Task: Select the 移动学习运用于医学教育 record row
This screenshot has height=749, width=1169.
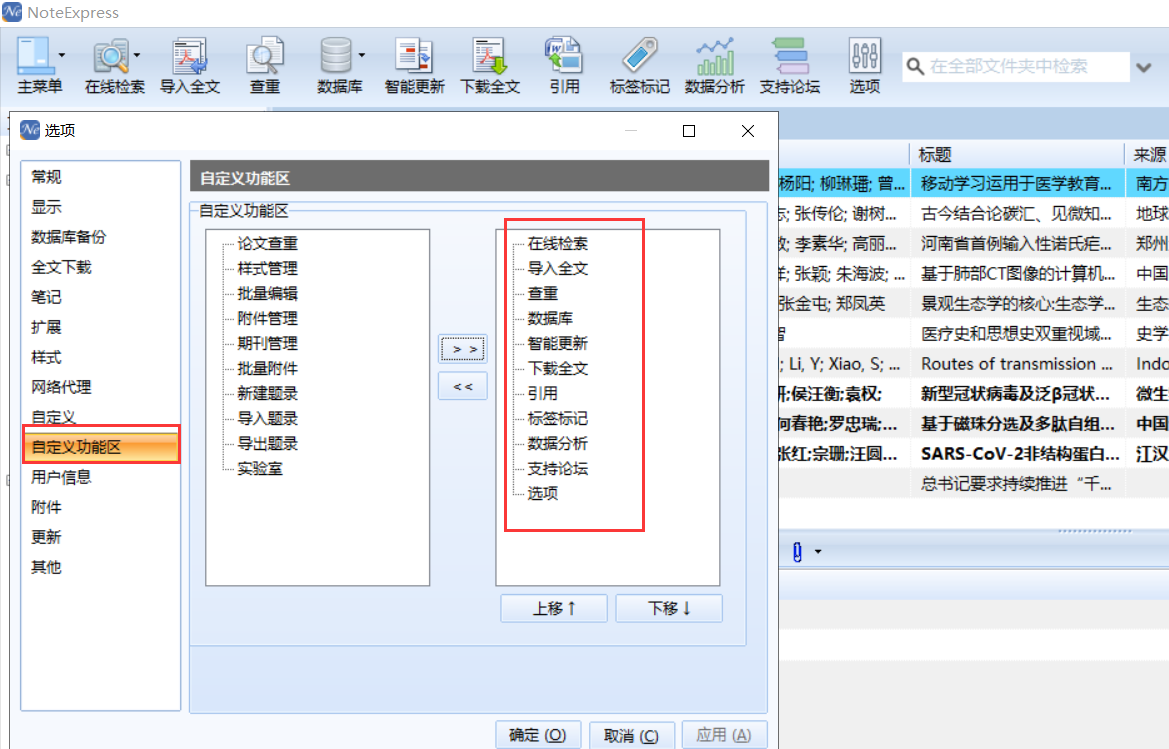Action: point(974,183)
